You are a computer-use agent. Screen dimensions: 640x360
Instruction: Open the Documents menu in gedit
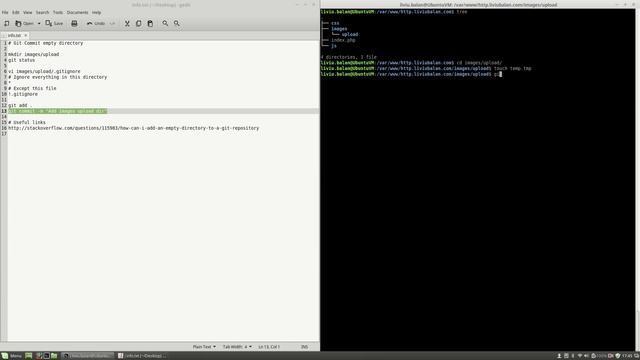[x=78, y=13]
